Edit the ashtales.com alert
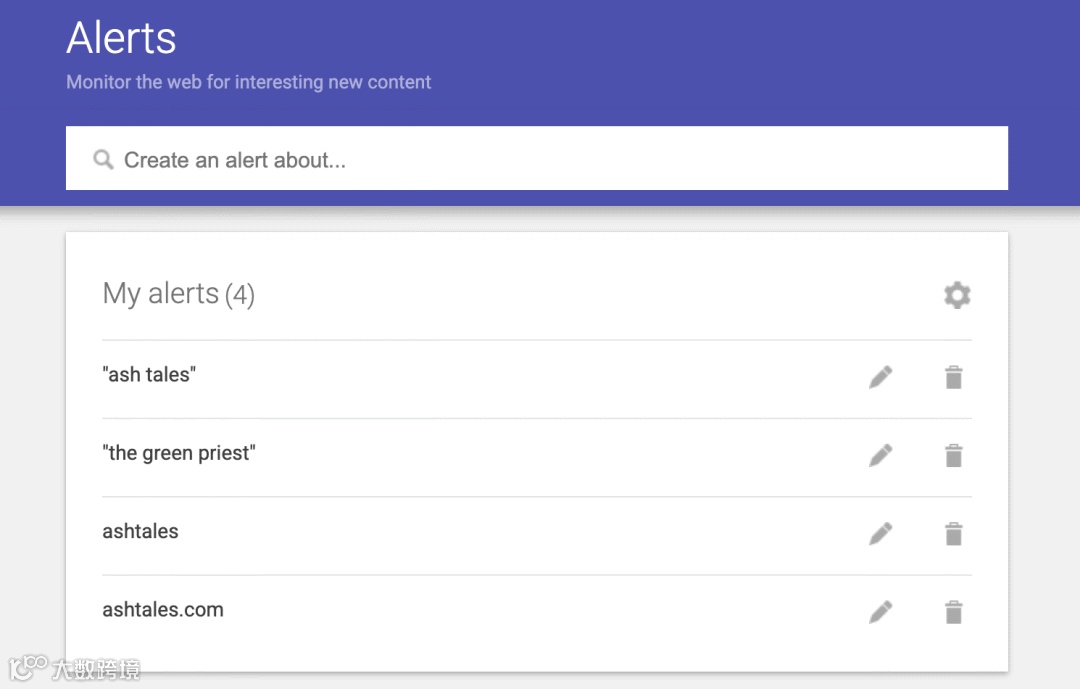Image resolution: width=1080 pixels, height=689 pixels. (880, 612)
